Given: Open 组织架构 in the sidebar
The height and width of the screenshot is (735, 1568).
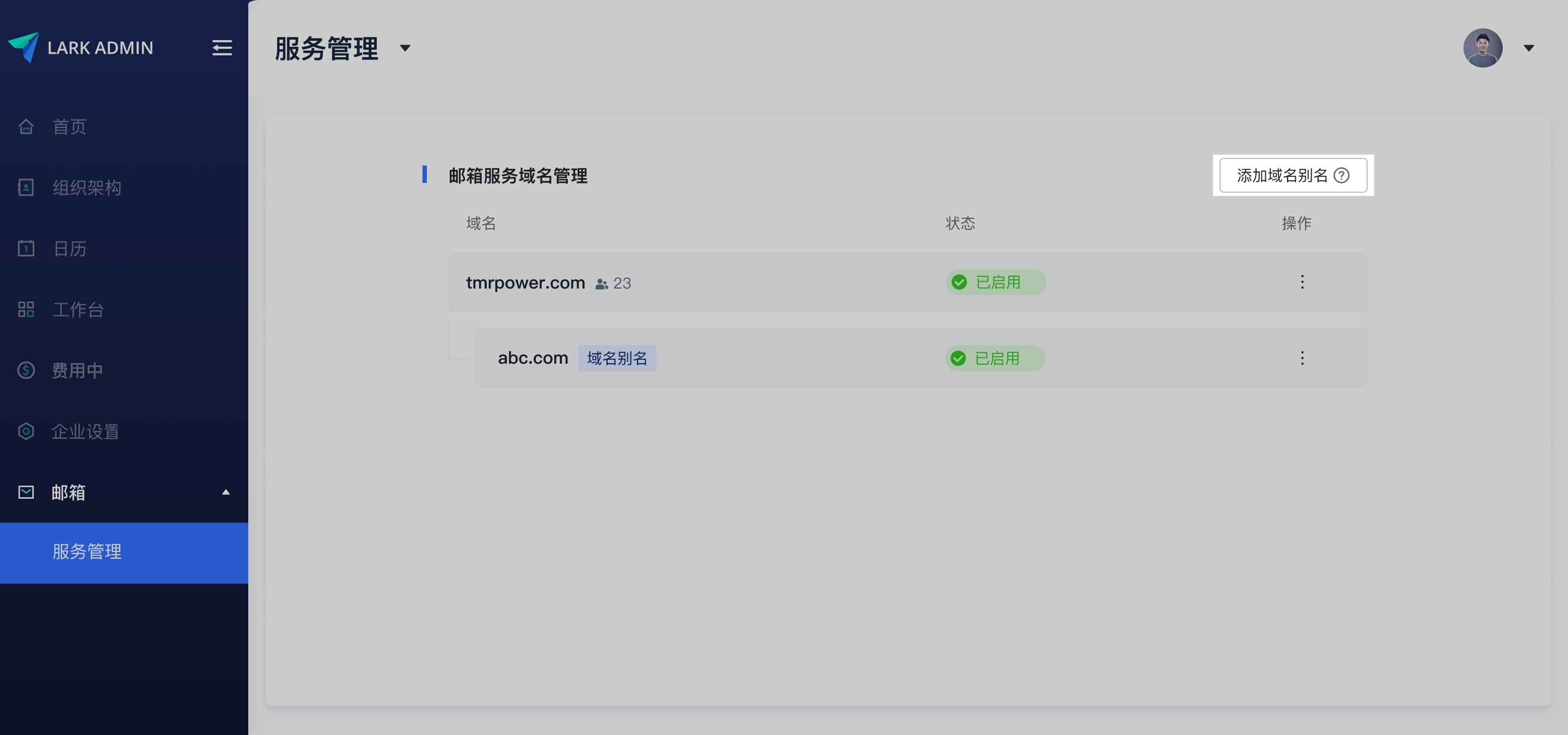Looking at the screenshot, I should pyautogui.click(x=87, y=187).
